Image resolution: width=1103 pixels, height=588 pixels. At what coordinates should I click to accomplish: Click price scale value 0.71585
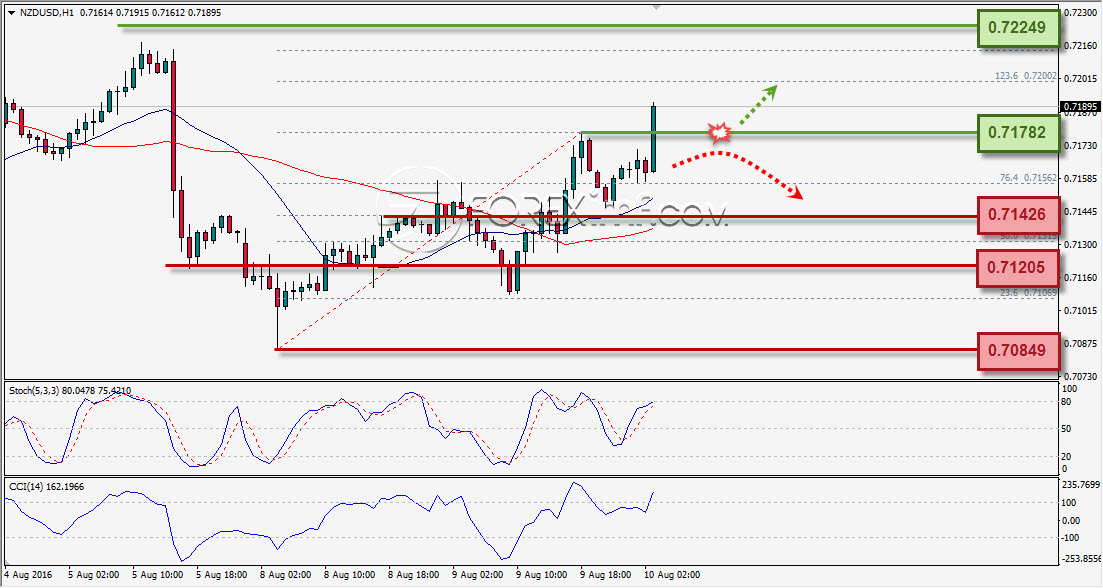point(1081,179)
